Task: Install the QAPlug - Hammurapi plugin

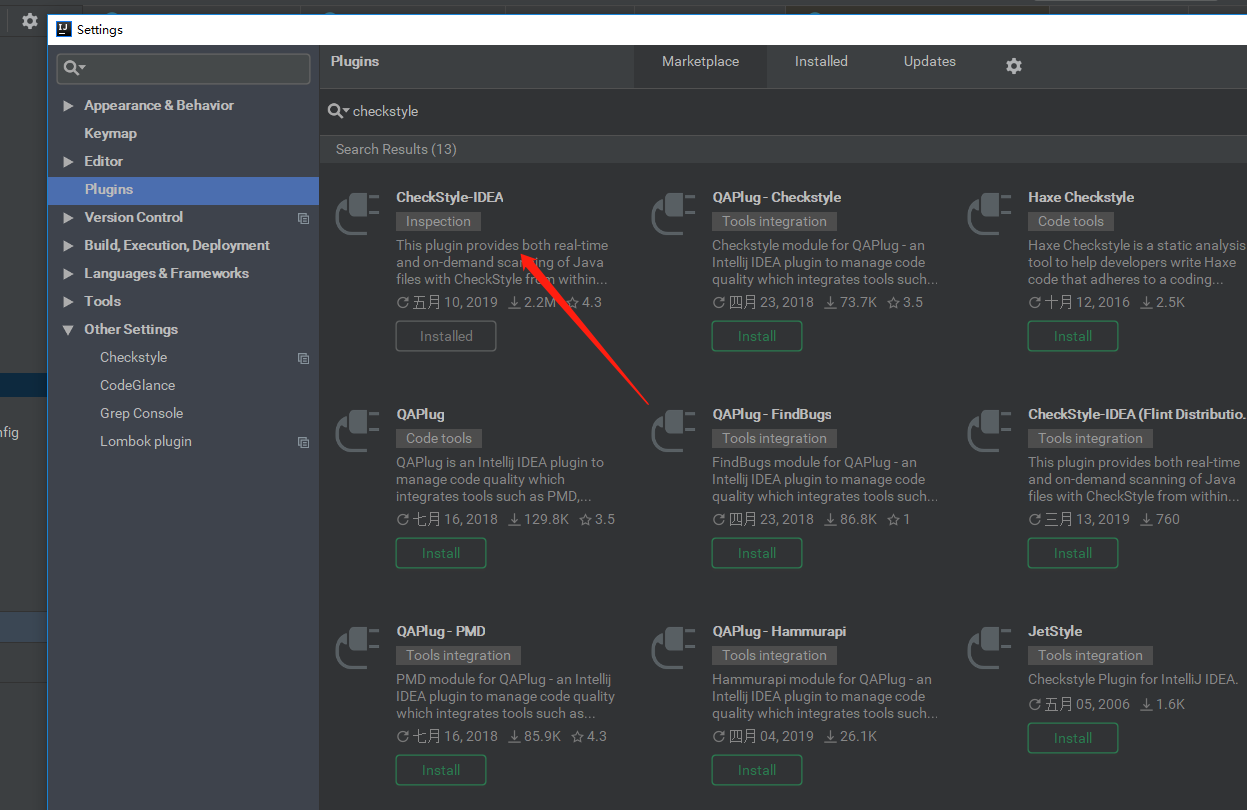Action: click(x=757, y=770)
